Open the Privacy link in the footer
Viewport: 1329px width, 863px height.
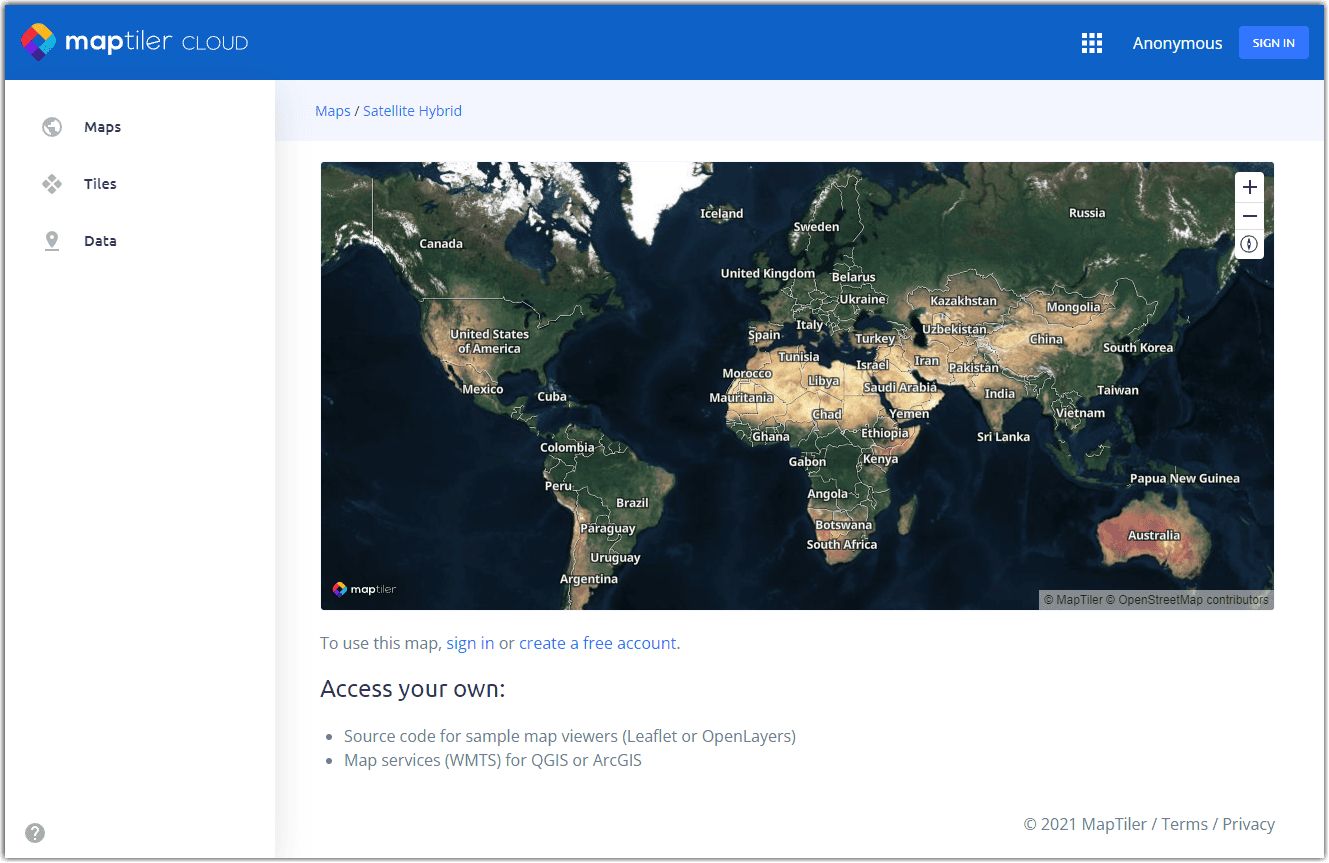tap(1248, 823)
